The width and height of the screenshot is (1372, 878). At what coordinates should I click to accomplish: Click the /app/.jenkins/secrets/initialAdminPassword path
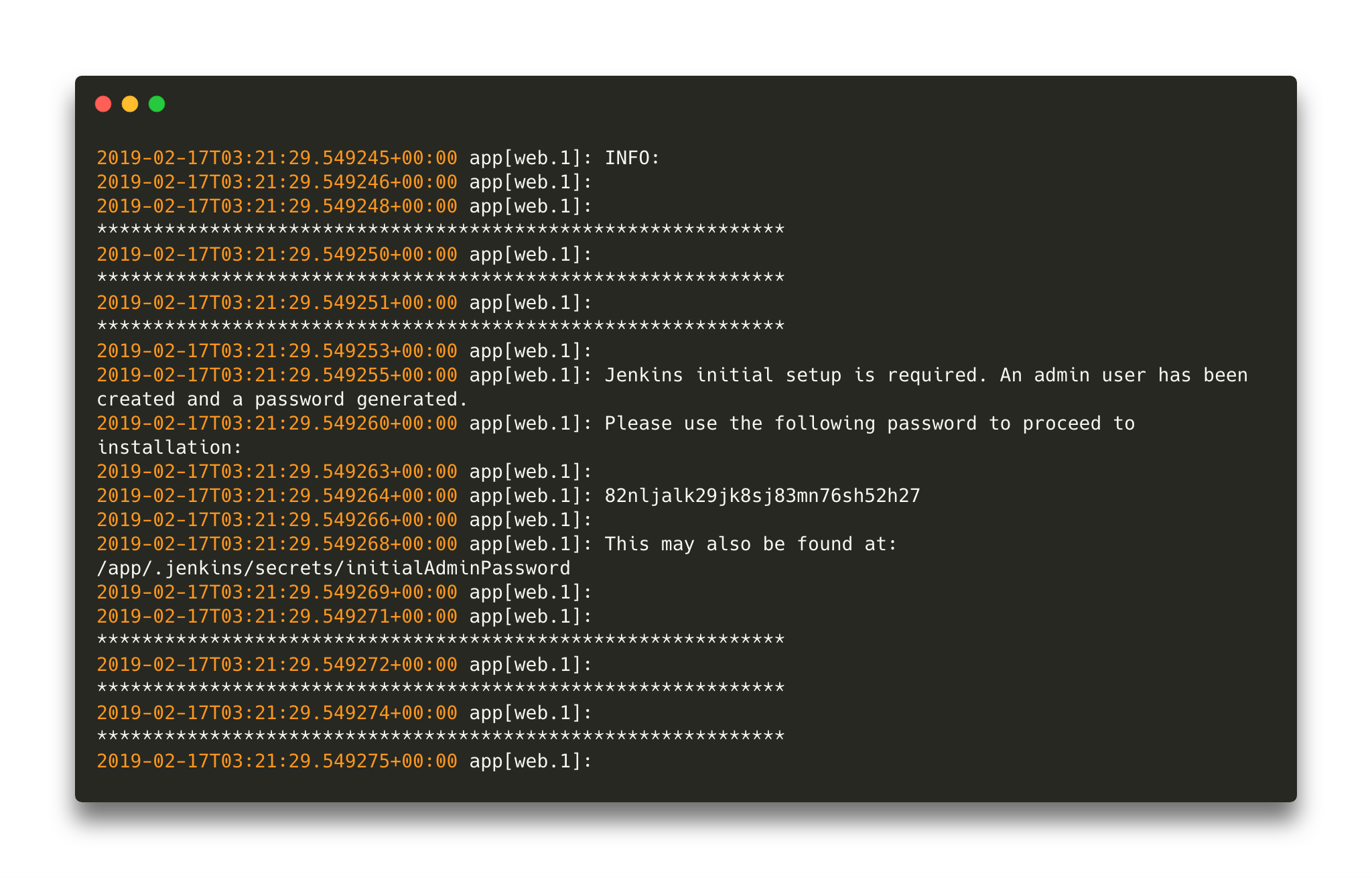(334, 568)
